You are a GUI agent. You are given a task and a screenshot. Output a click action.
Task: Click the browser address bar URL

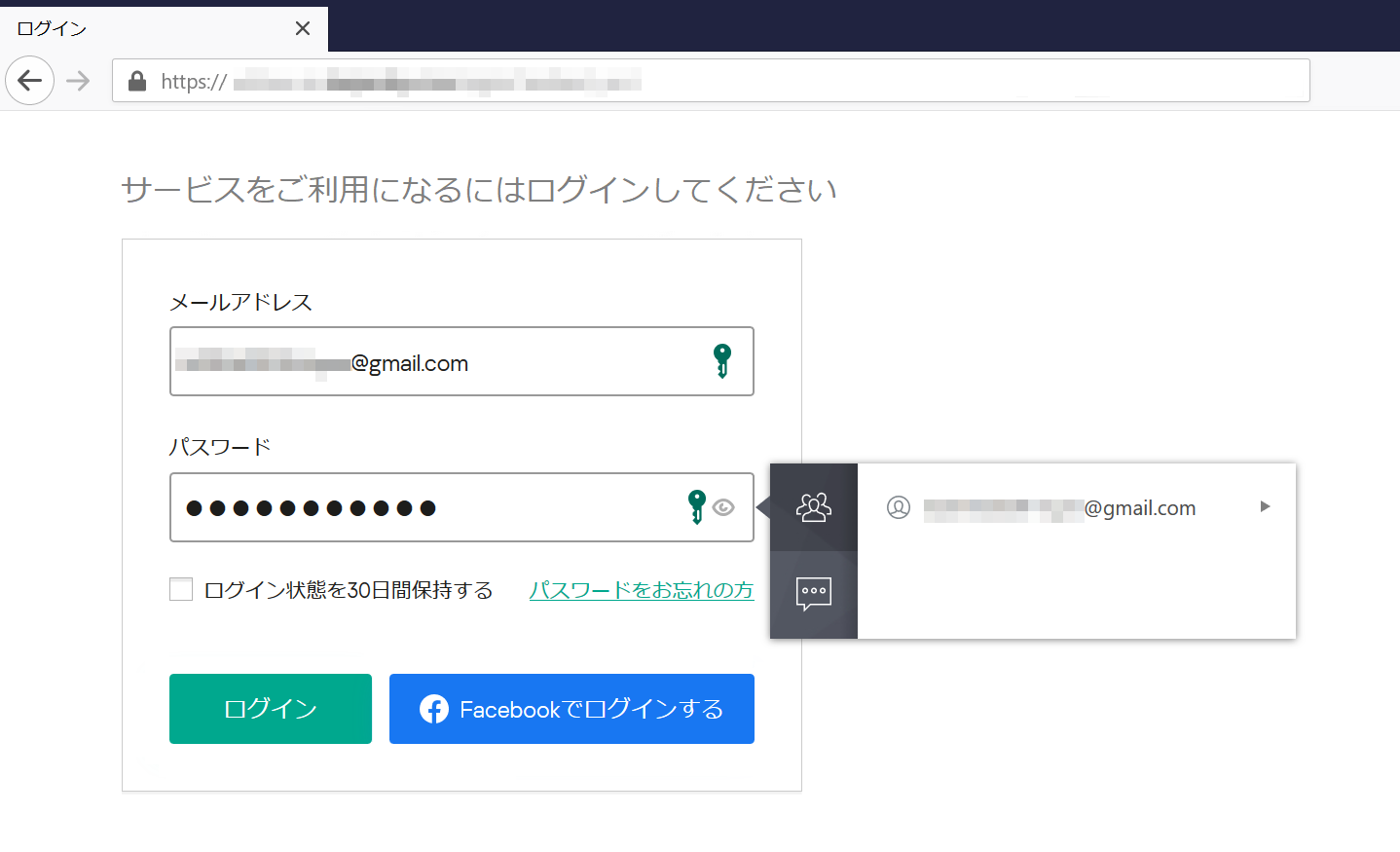pos(711,81)
